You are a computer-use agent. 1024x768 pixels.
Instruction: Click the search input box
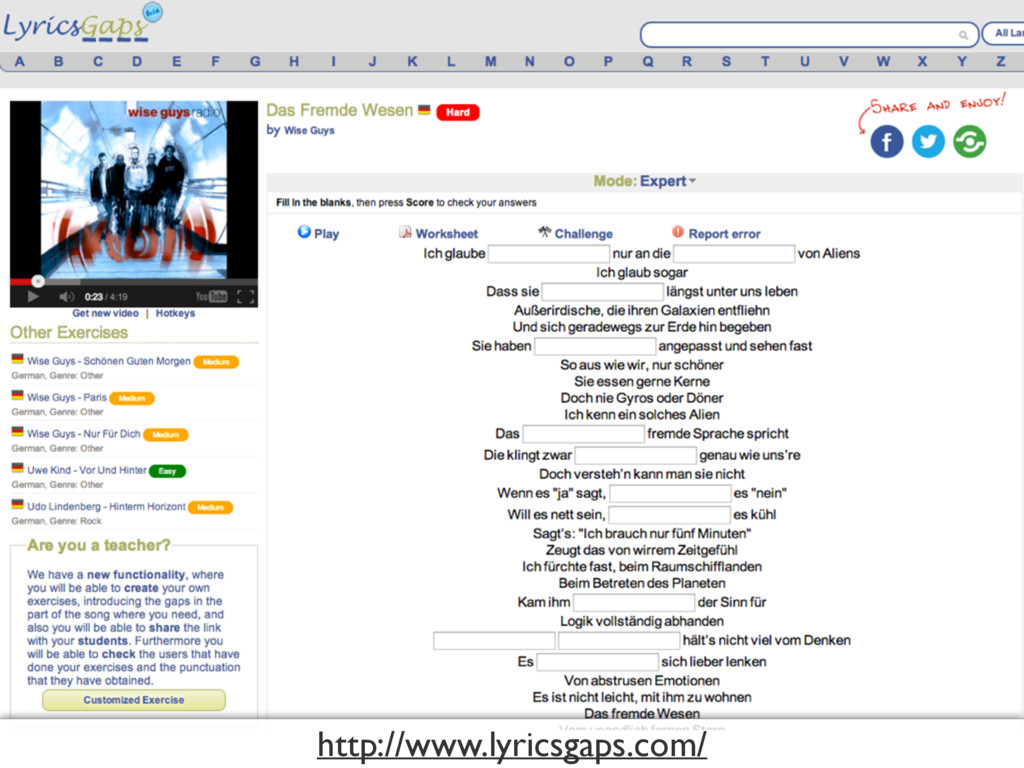click(809, 35)
